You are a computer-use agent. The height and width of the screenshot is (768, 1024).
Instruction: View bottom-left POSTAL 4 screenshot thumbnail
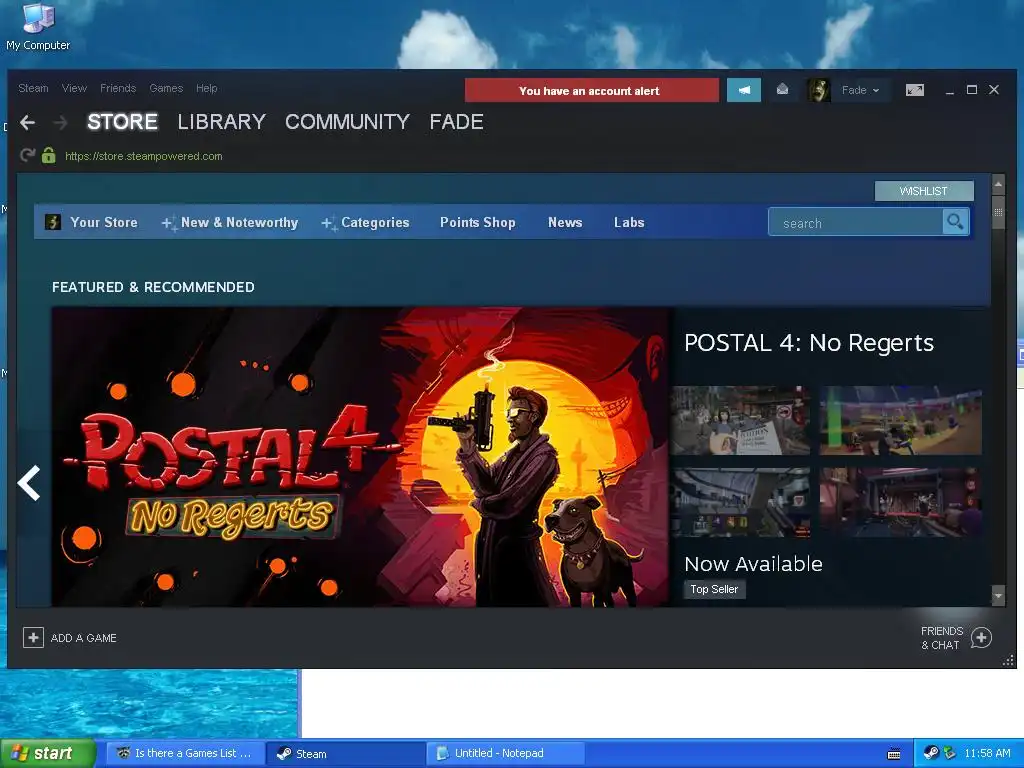(x=741, y=502)
